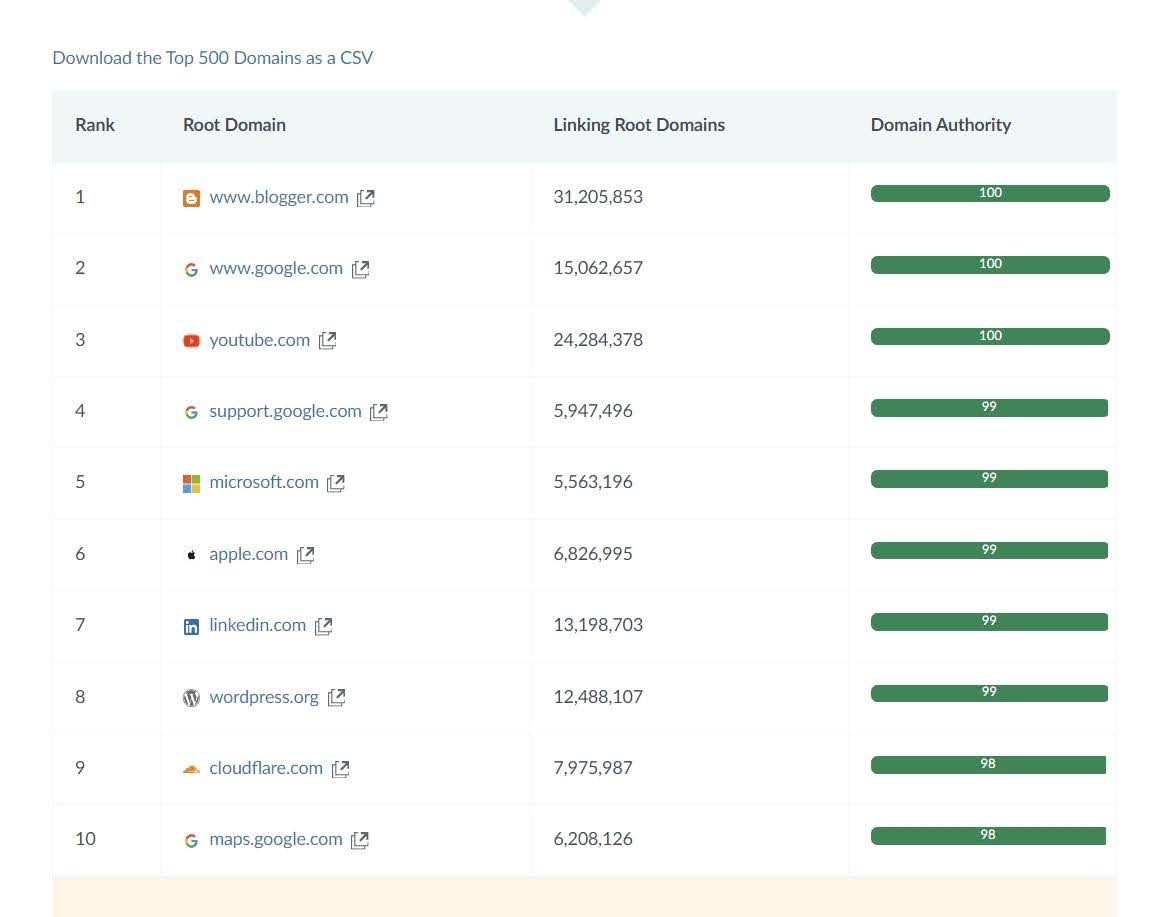Click youtube.com's Domain Authority bar showing 100
Screen dimensions: 1175x917
990,336
